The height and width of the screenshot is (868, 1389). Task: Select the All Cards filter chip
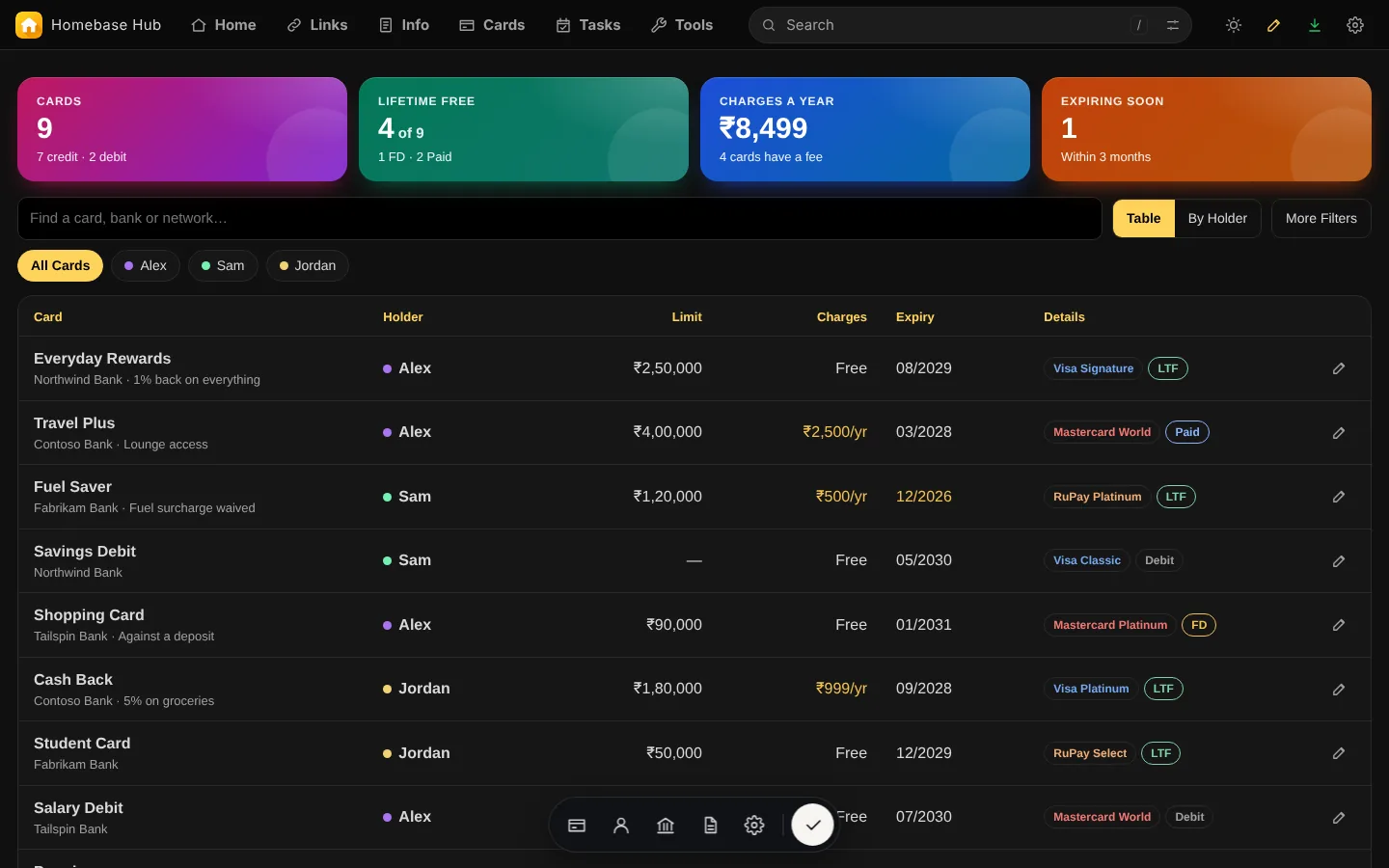[x=60, y=265]
